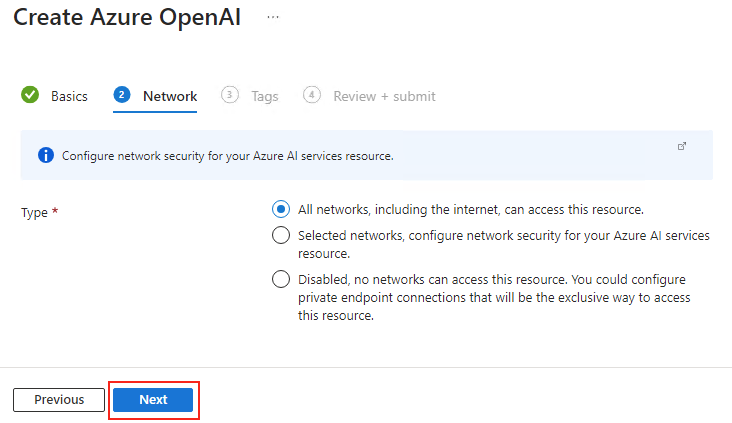Click the 'All networks, including the internet' text
The image size is (732, 423).
pos(471,210)
